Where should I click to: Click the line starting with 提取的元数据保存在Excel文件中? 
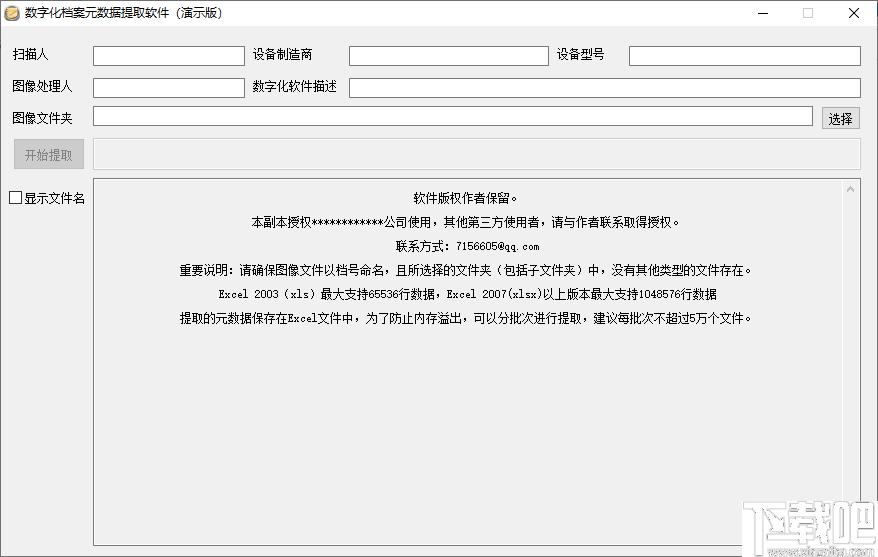pos(465,319)
